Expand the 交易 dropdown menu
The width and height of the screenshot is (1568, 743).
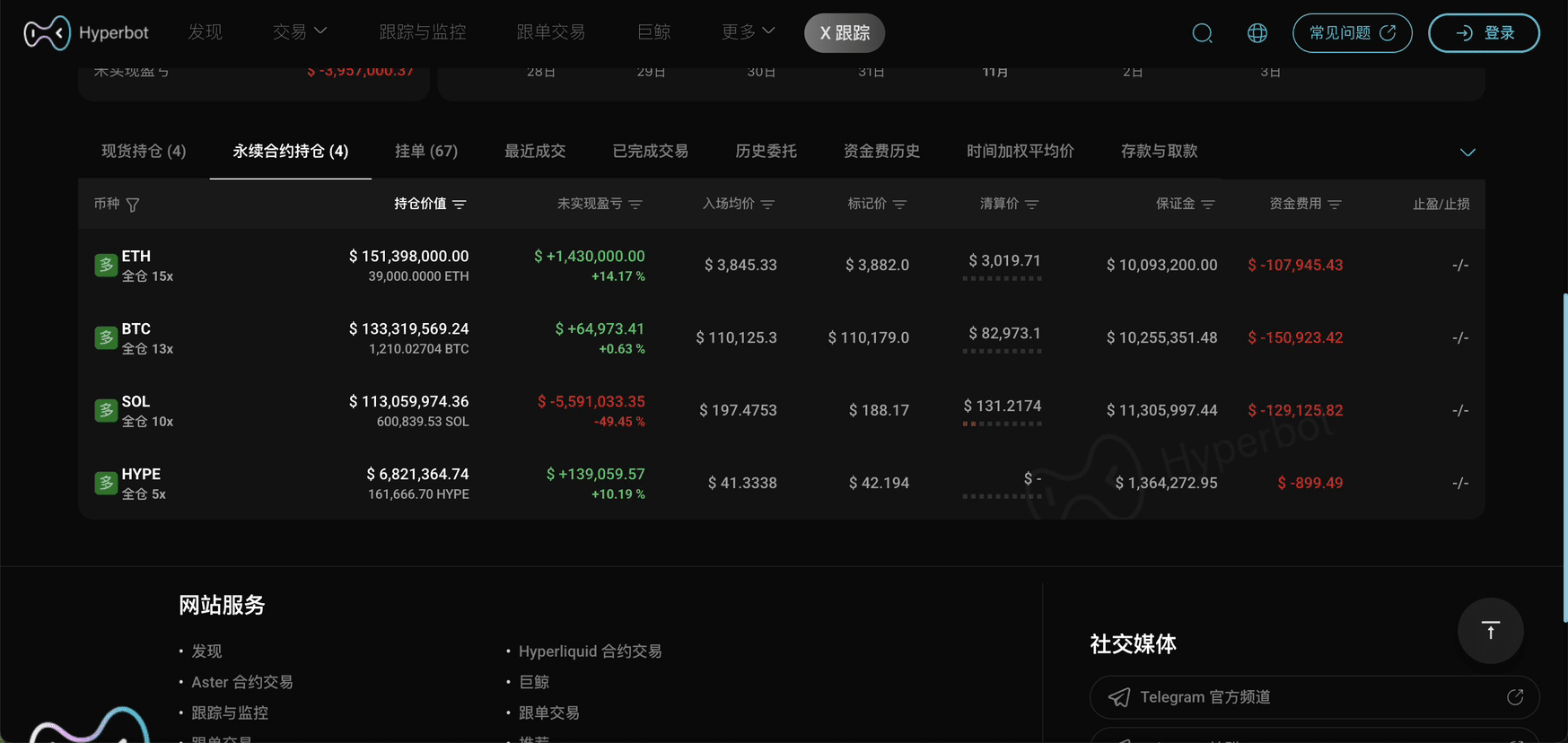[300, 32]
